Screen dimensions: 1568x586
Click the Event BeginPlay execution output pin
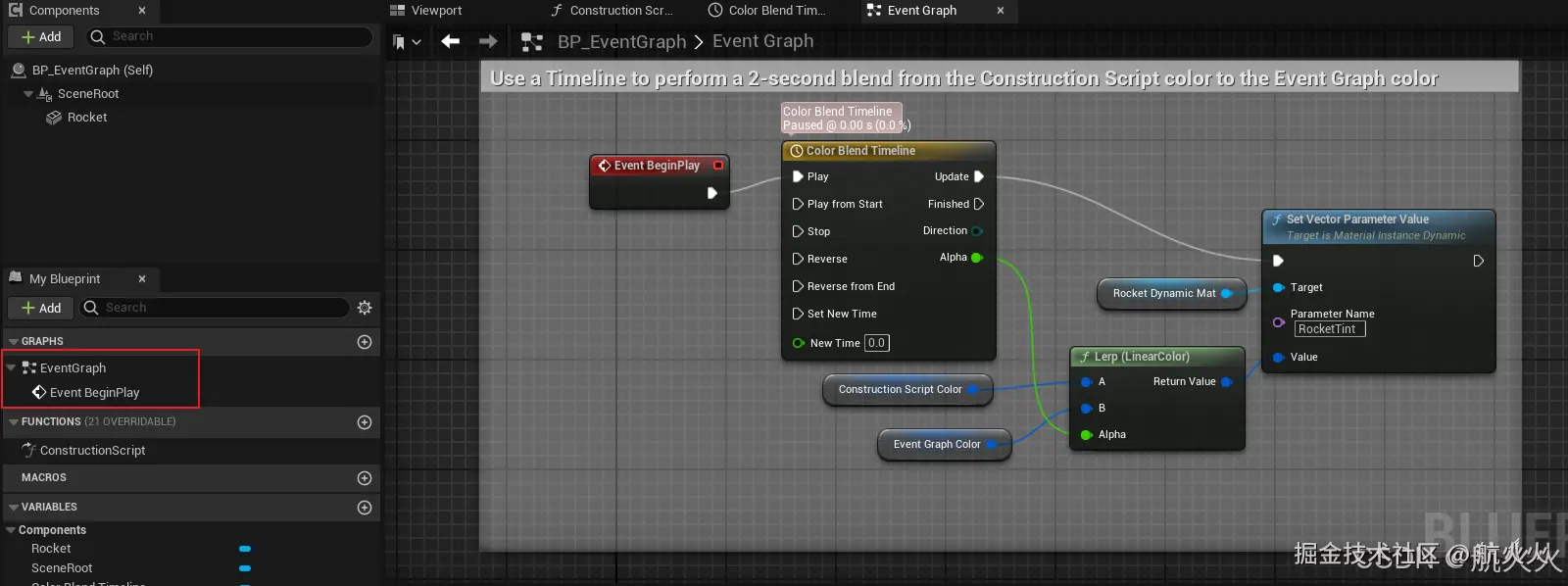coord(712,193)
